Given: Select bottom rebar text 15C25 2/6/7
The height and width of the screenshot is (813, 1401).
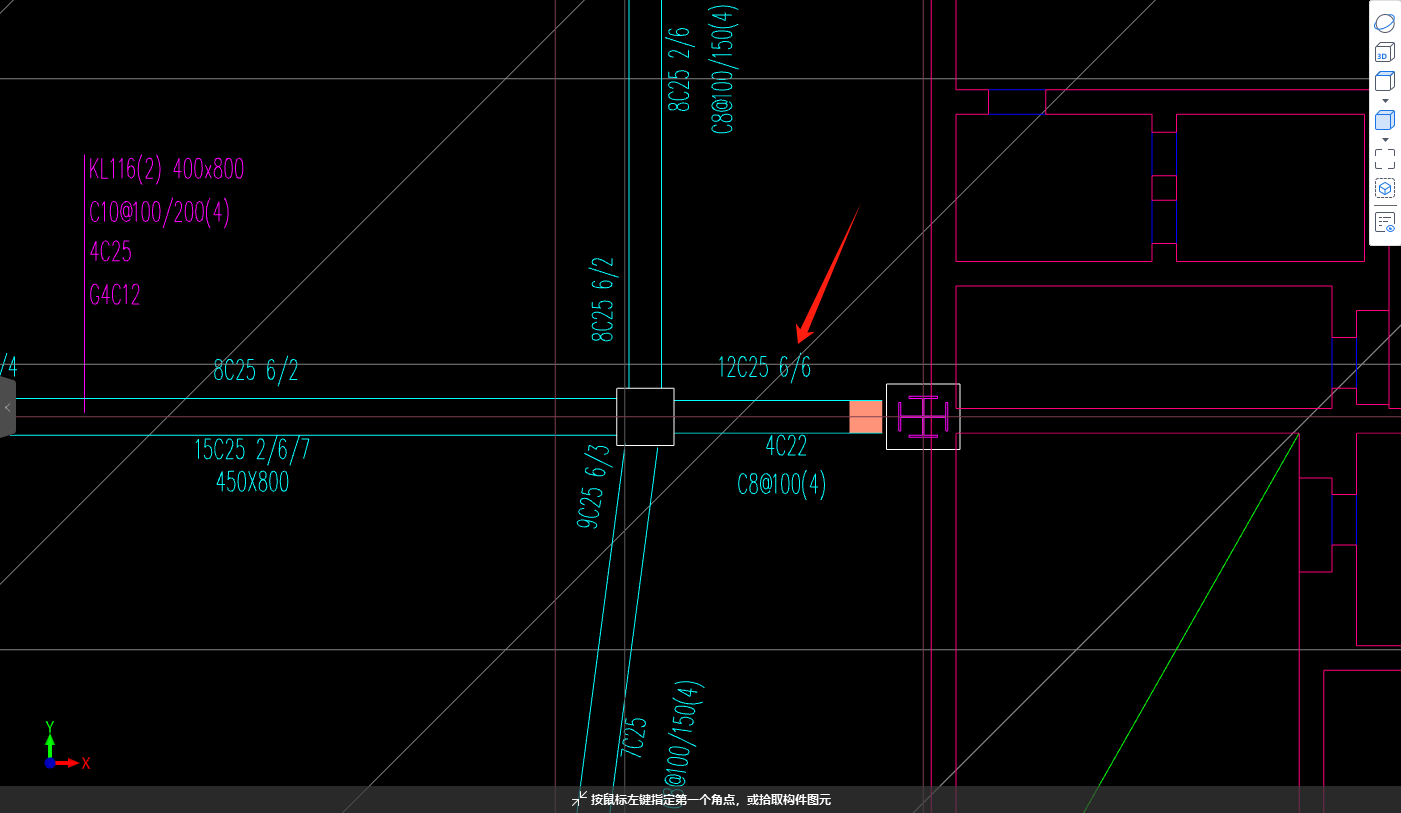Looking at the screenshot, I should pos(252,450).
